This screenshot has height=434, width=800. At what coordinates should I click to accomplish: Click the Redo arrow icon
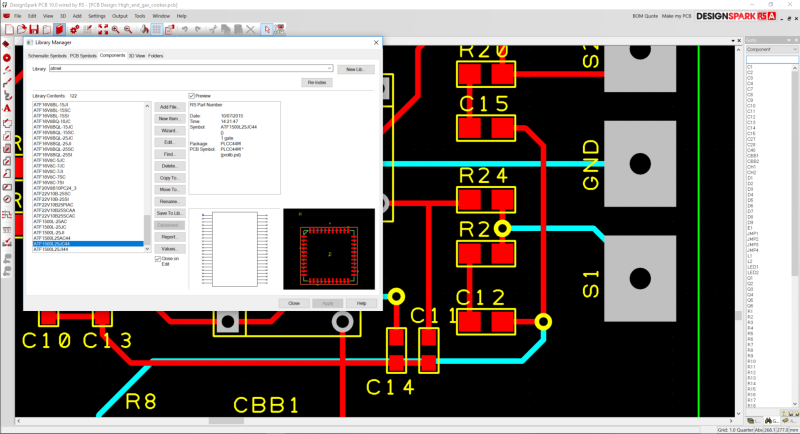[x=197, y=30]
